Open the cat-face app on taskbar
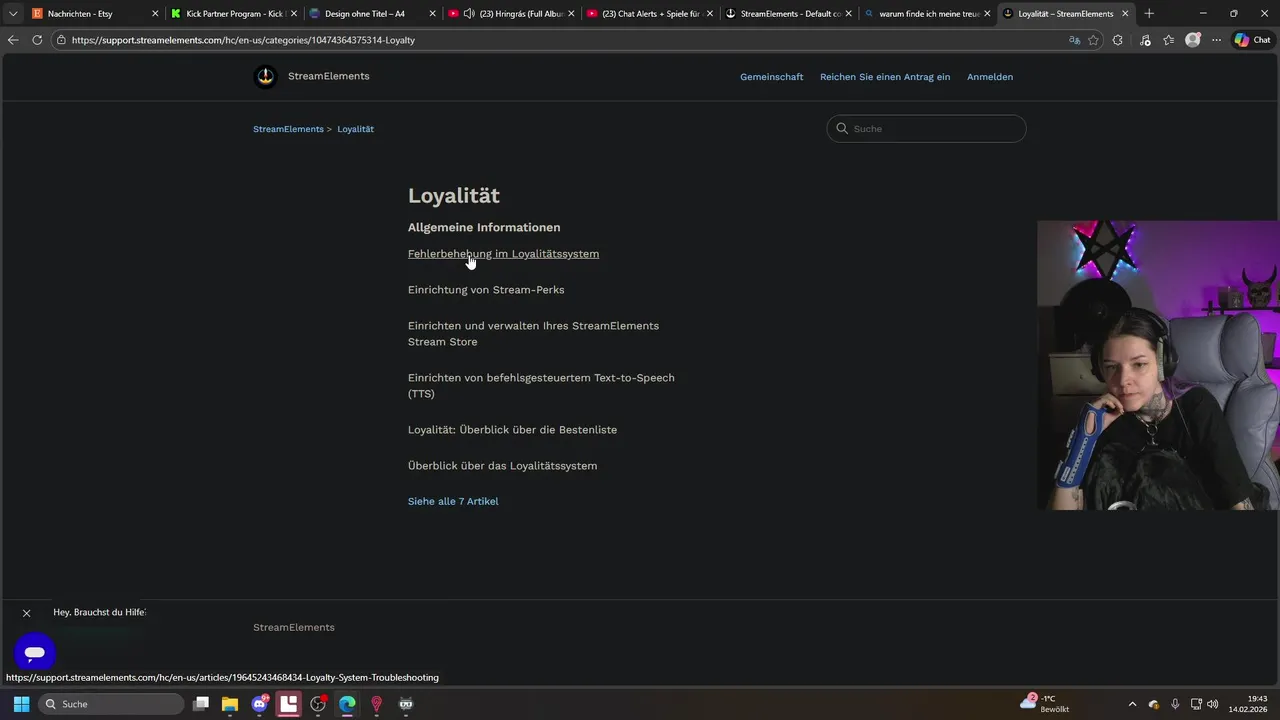Viewport: 1280px width, 720px height. (x=406, y=704)
